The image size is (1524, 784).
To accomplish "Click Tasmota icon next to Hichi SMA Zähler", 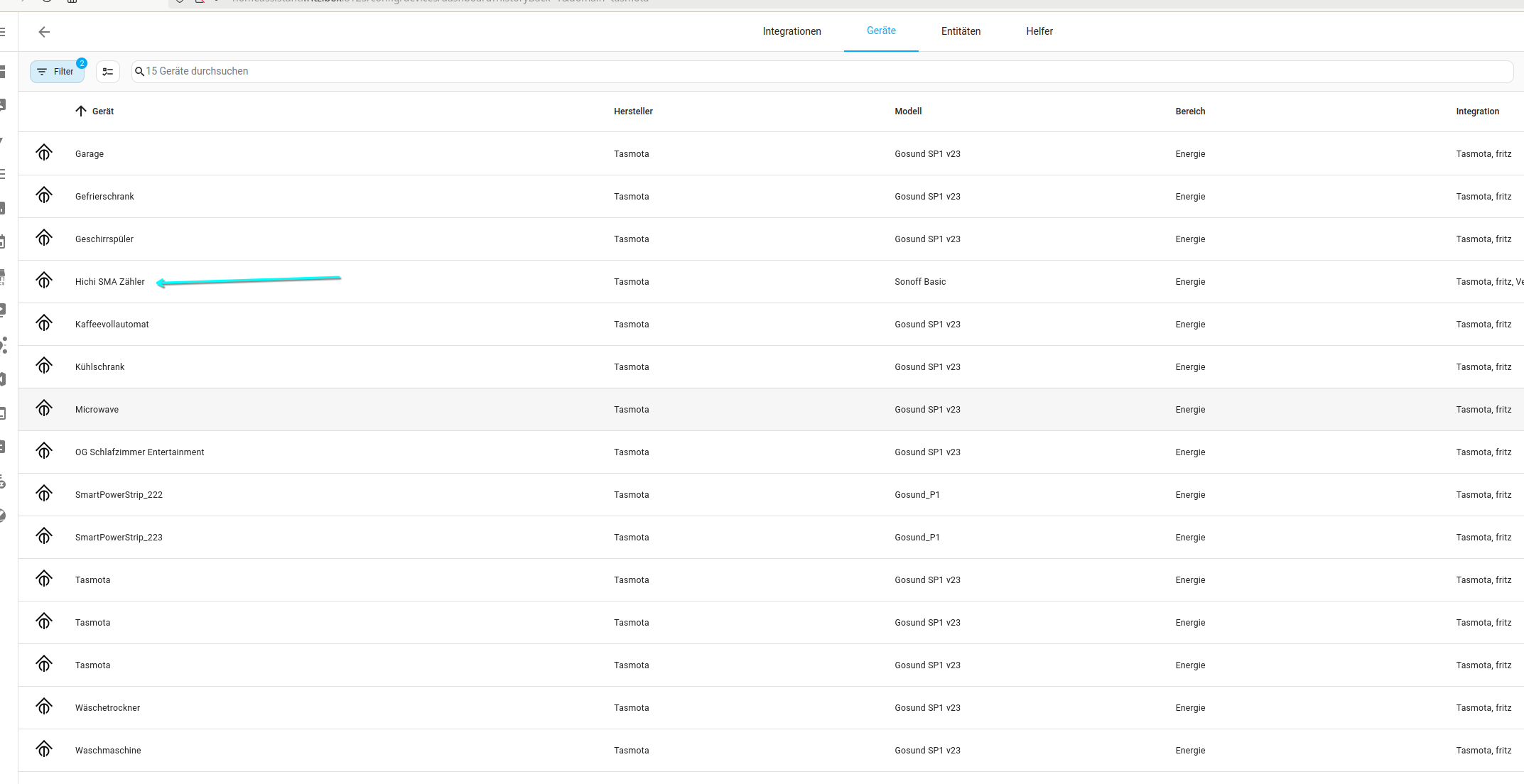I will (44, 281).
